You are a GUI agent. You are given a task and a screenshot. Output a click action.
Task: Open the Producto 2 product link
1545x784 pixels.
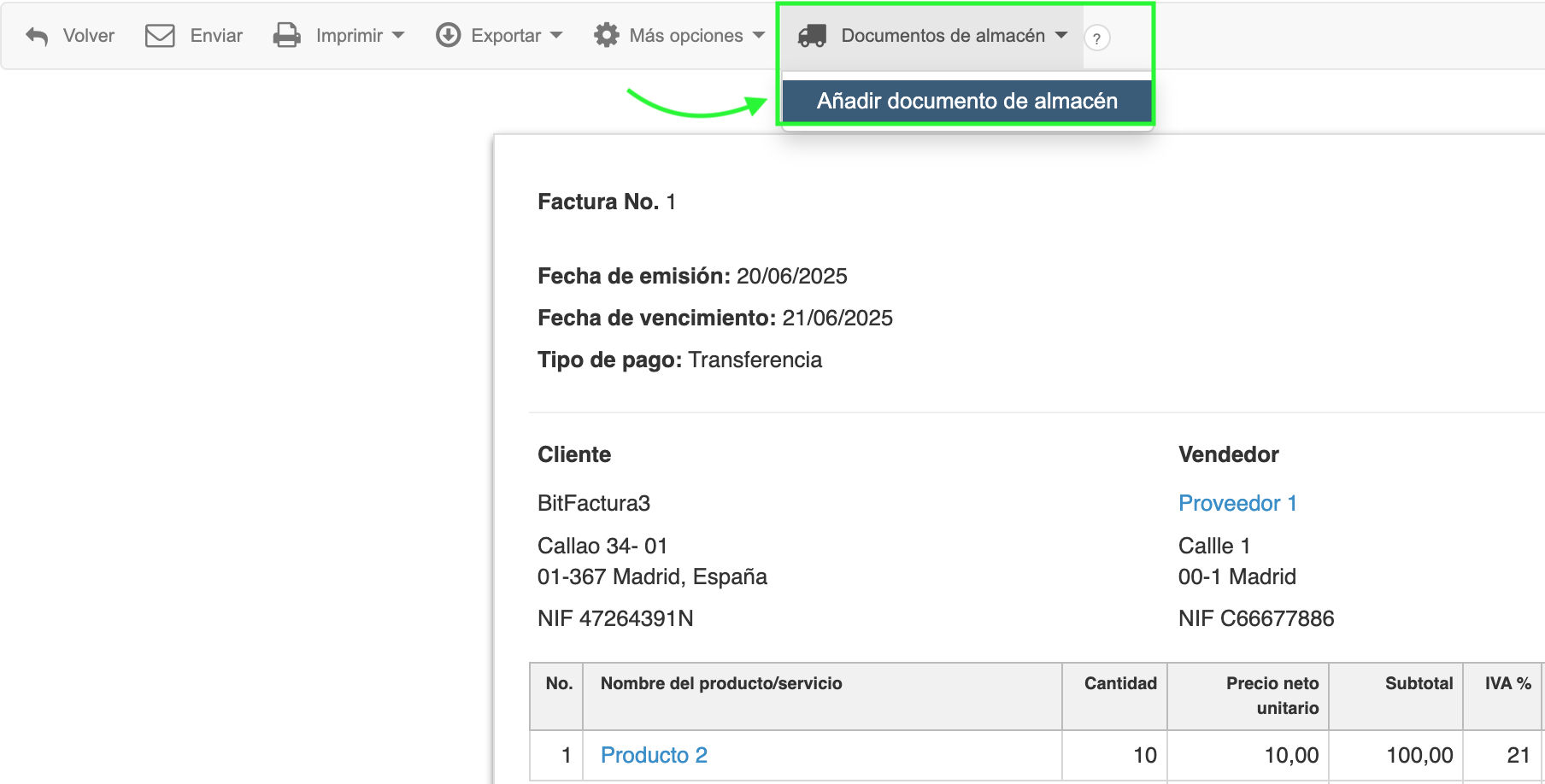pos(654,755)
